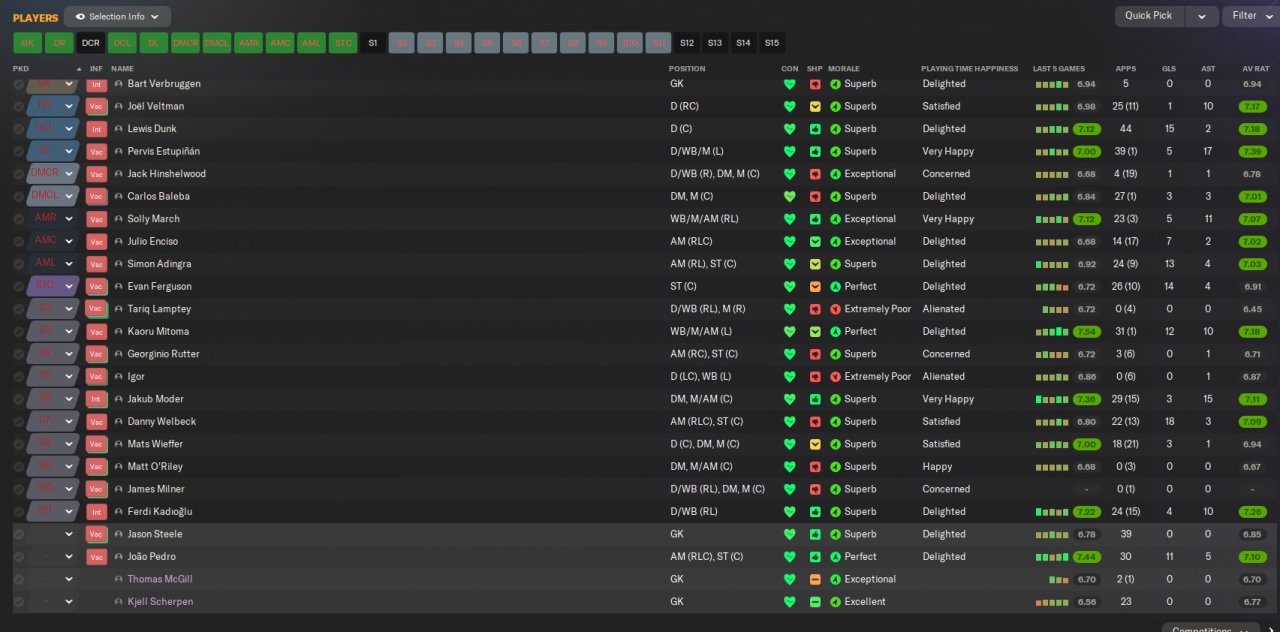
Task: Click Simon Adingra's yellow sharpness icon
Action: tap(815, 264)
